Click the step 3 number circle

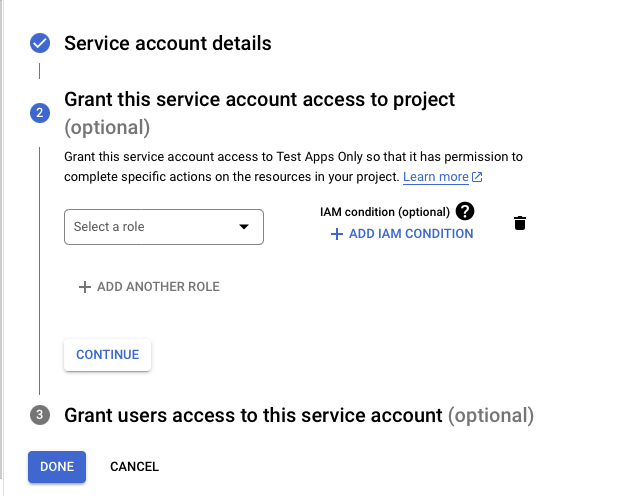(40, 415)
